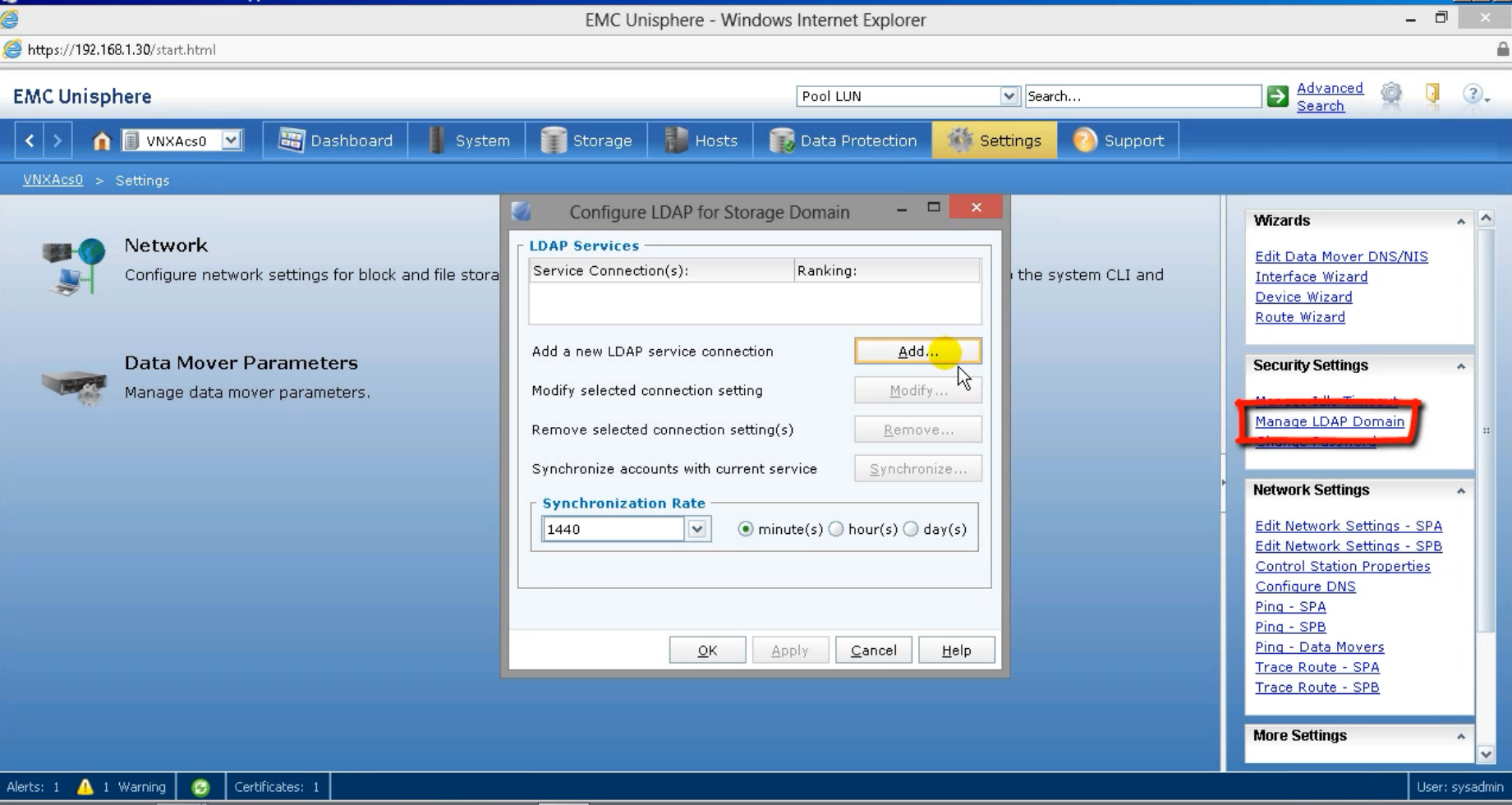Launch the Device Wizard link
The image size is (1512, 805).
[1303, 297]
